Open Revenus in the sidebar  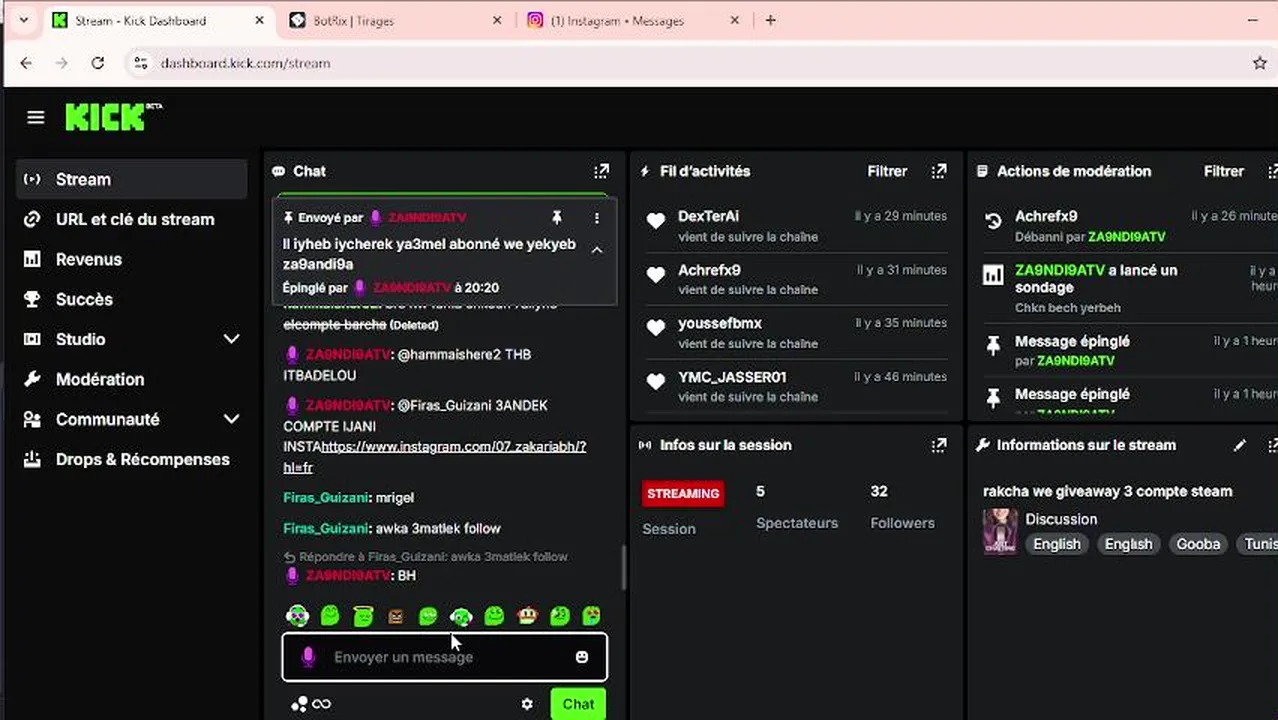click(132, 259)
